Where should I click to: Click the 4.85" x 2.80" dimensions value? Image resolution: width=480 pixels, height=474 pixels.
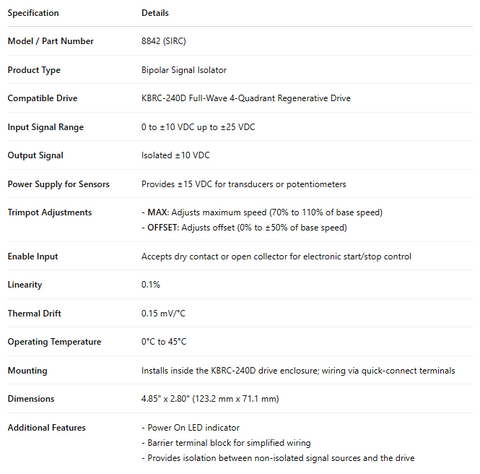(x=210, y=399)
